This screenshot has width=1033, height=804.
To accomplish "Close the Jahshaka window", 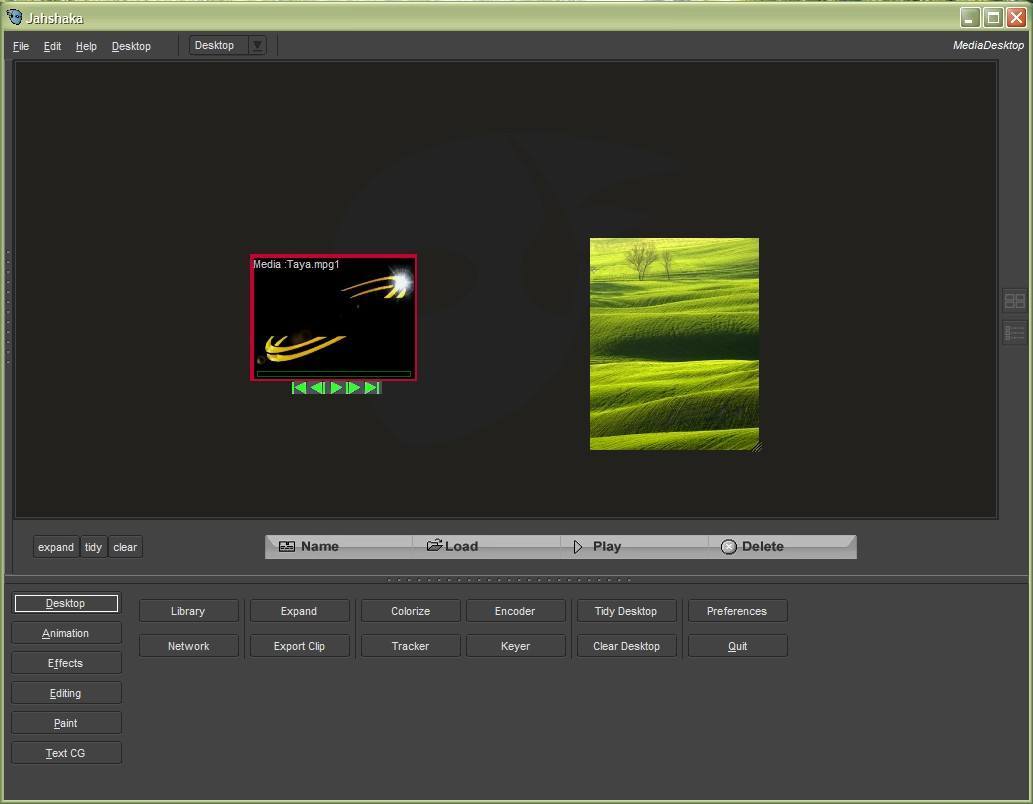I will tap(1017, 18).
